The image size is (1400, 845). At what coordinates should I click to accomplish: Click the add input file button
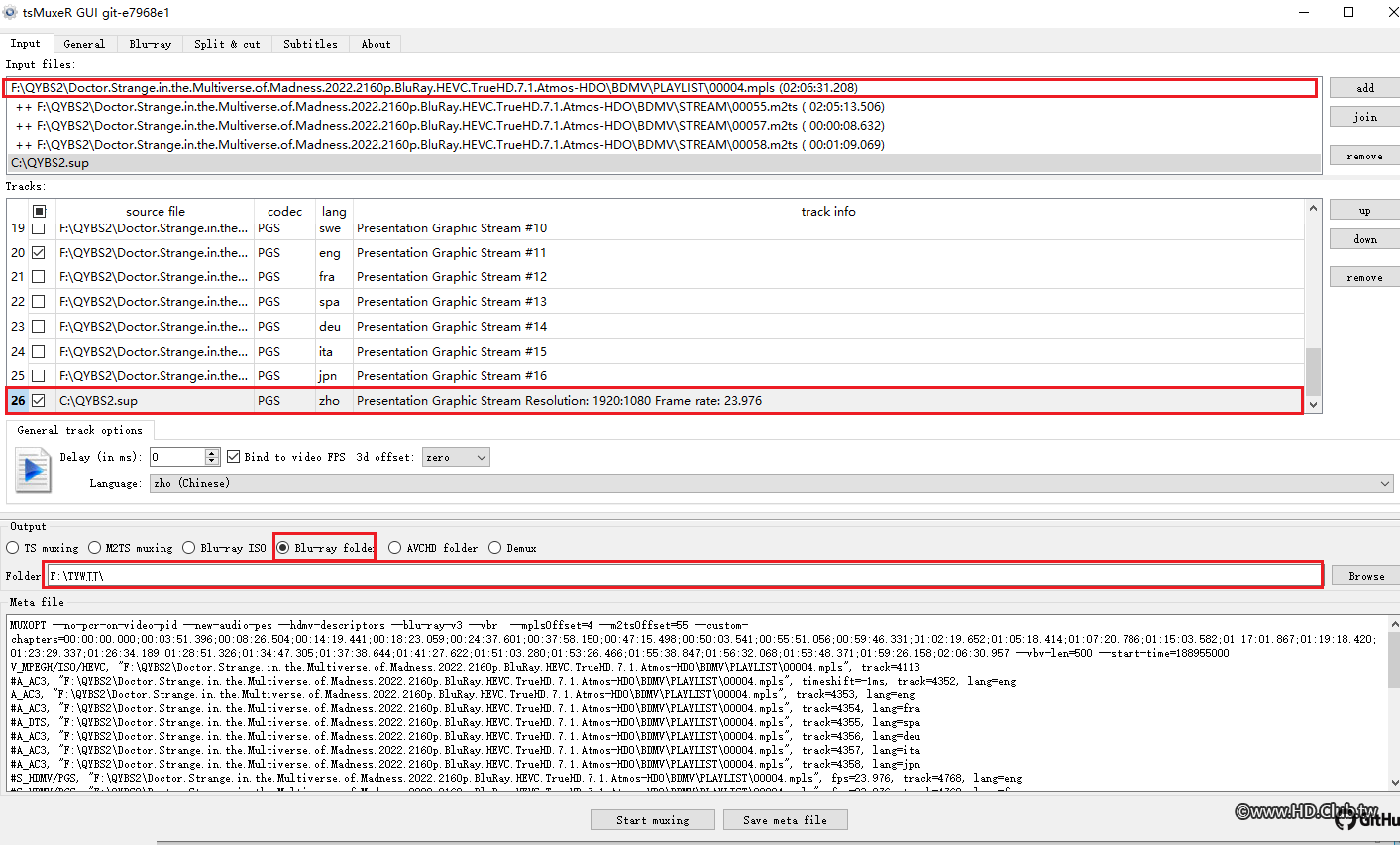(x=1364, y=88)
